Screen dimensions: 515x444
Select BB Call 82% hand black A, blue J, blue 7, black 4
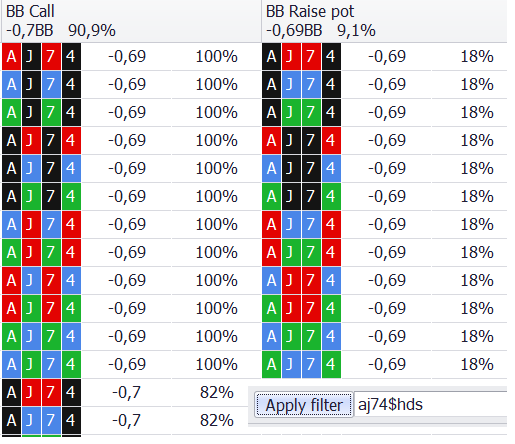[41, 420]
